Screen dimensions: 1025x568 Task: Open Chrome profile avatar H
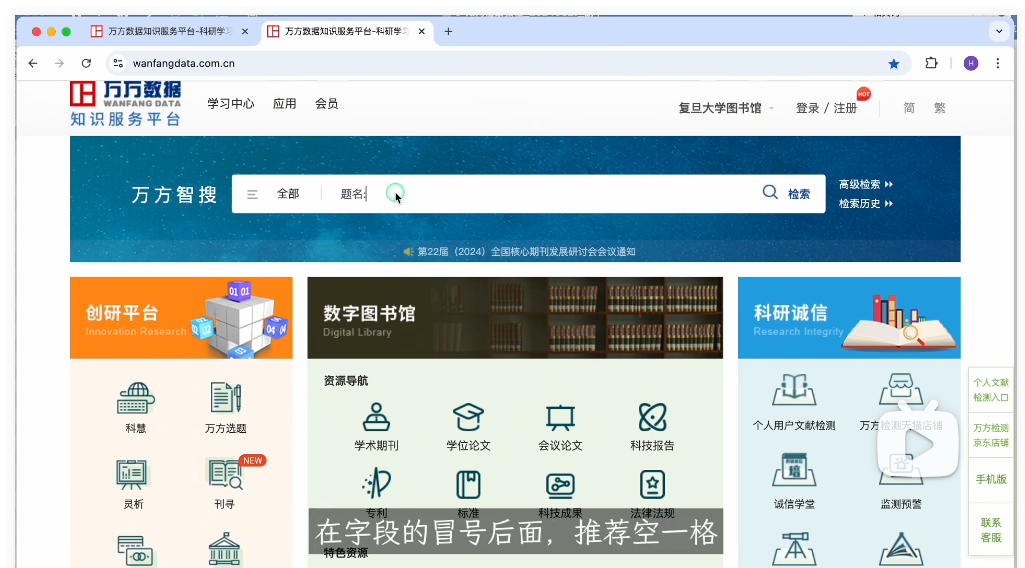point(971,63)
